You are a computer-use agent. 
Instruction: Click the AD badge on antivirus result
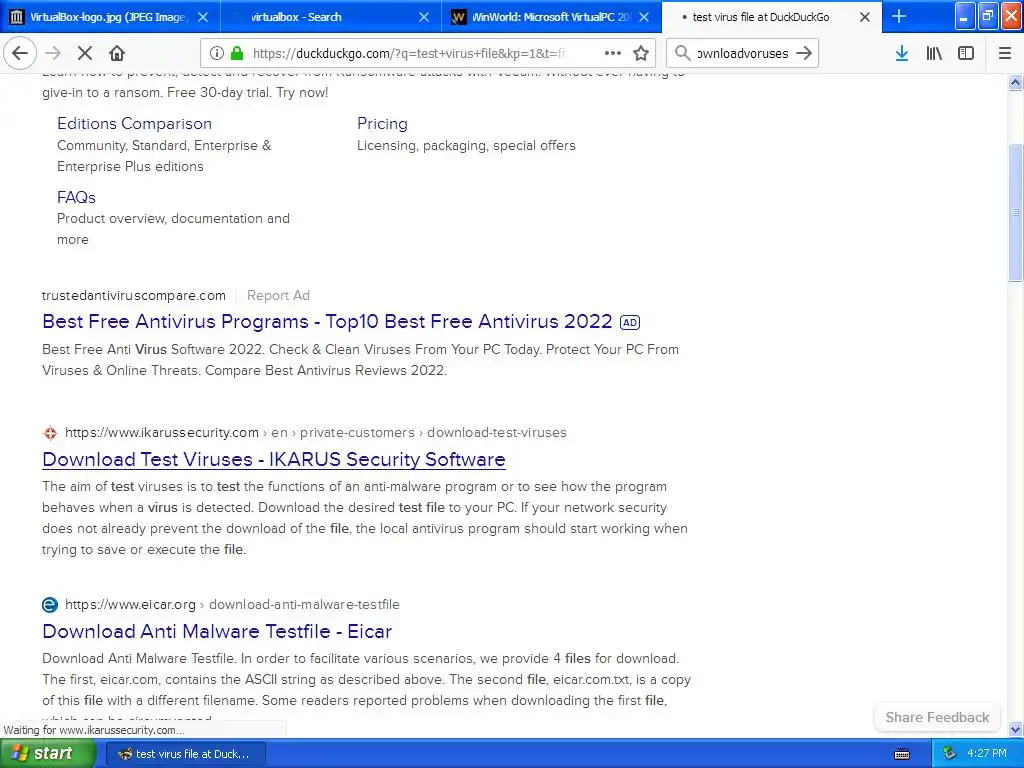click(x=630, y=322)
